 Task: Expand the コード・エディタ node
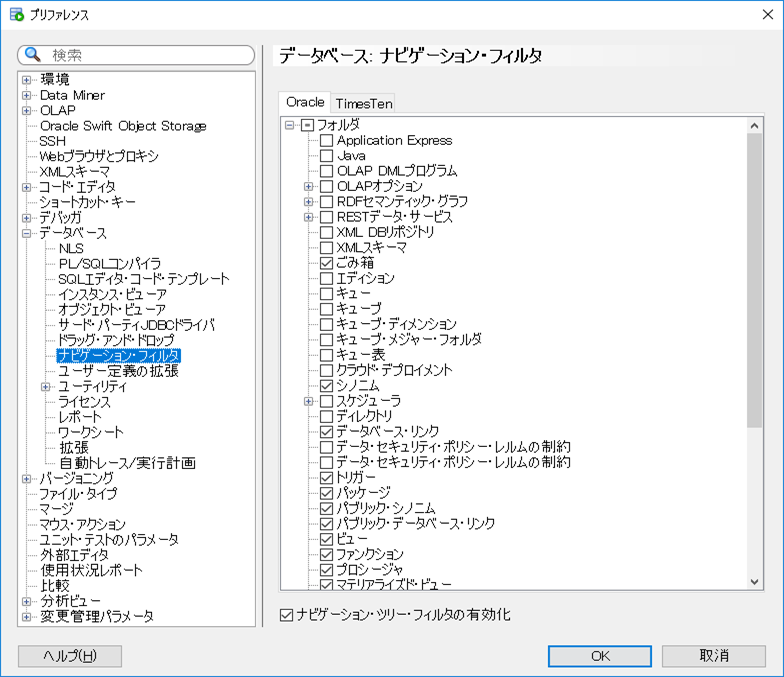pyautogui.click(x=26, y=188)
